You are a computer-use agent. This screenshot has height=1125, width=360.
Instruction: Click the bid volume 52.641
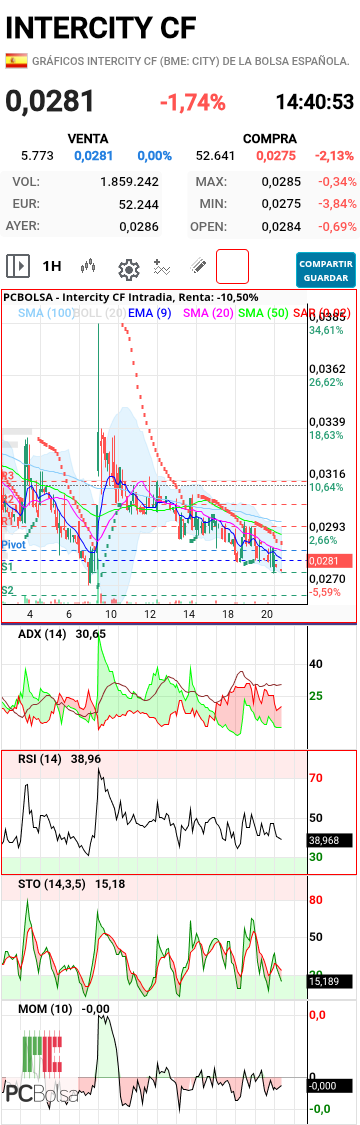click(x=215, y=156)
